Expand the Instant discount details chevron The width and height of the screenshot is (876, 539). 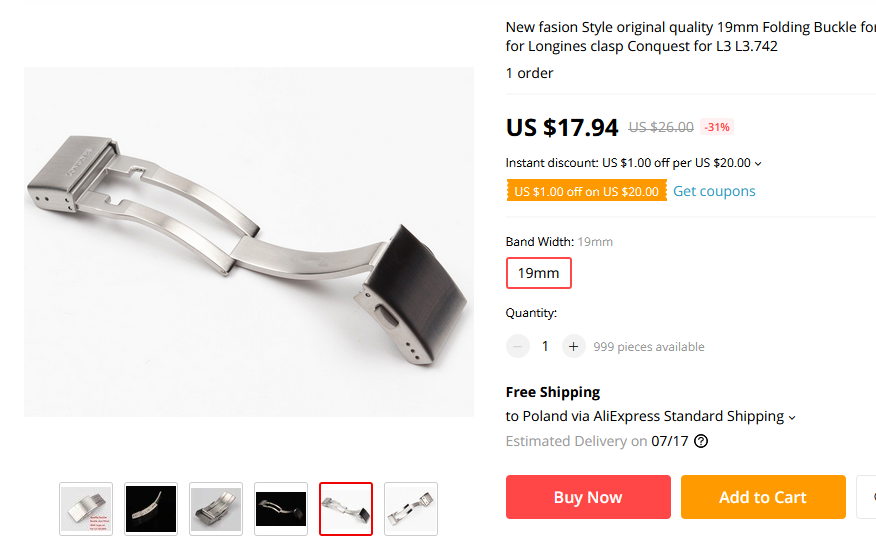[x=758, y=164]
